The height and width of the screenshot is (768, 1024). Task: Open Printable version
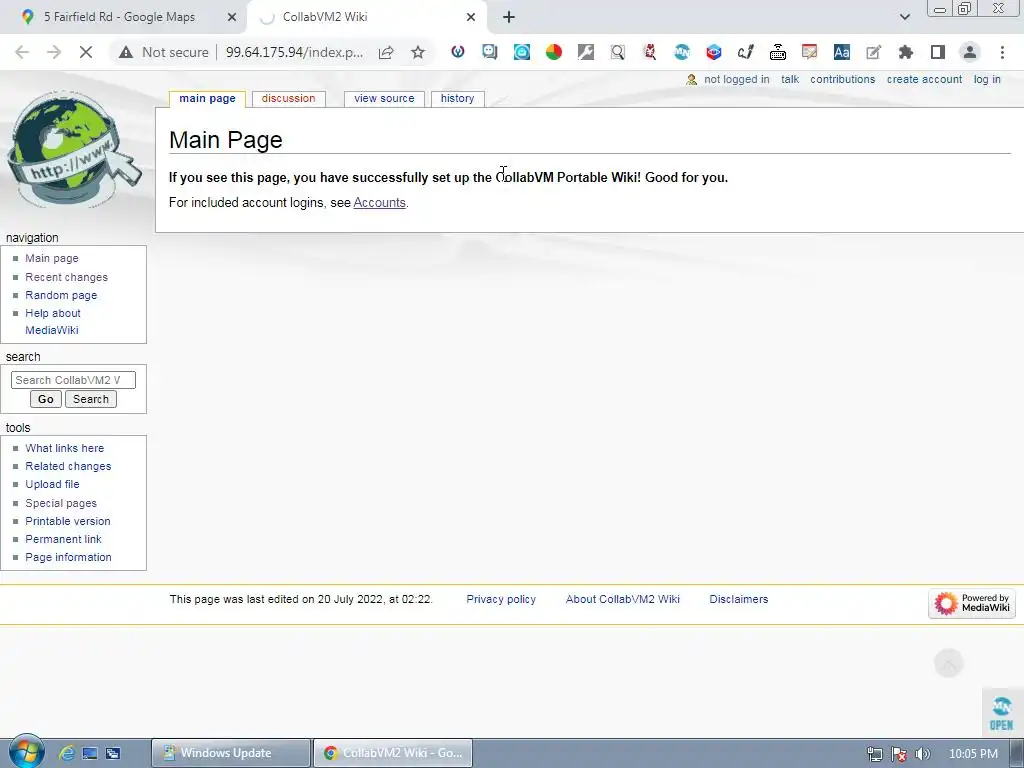[68, 521]
